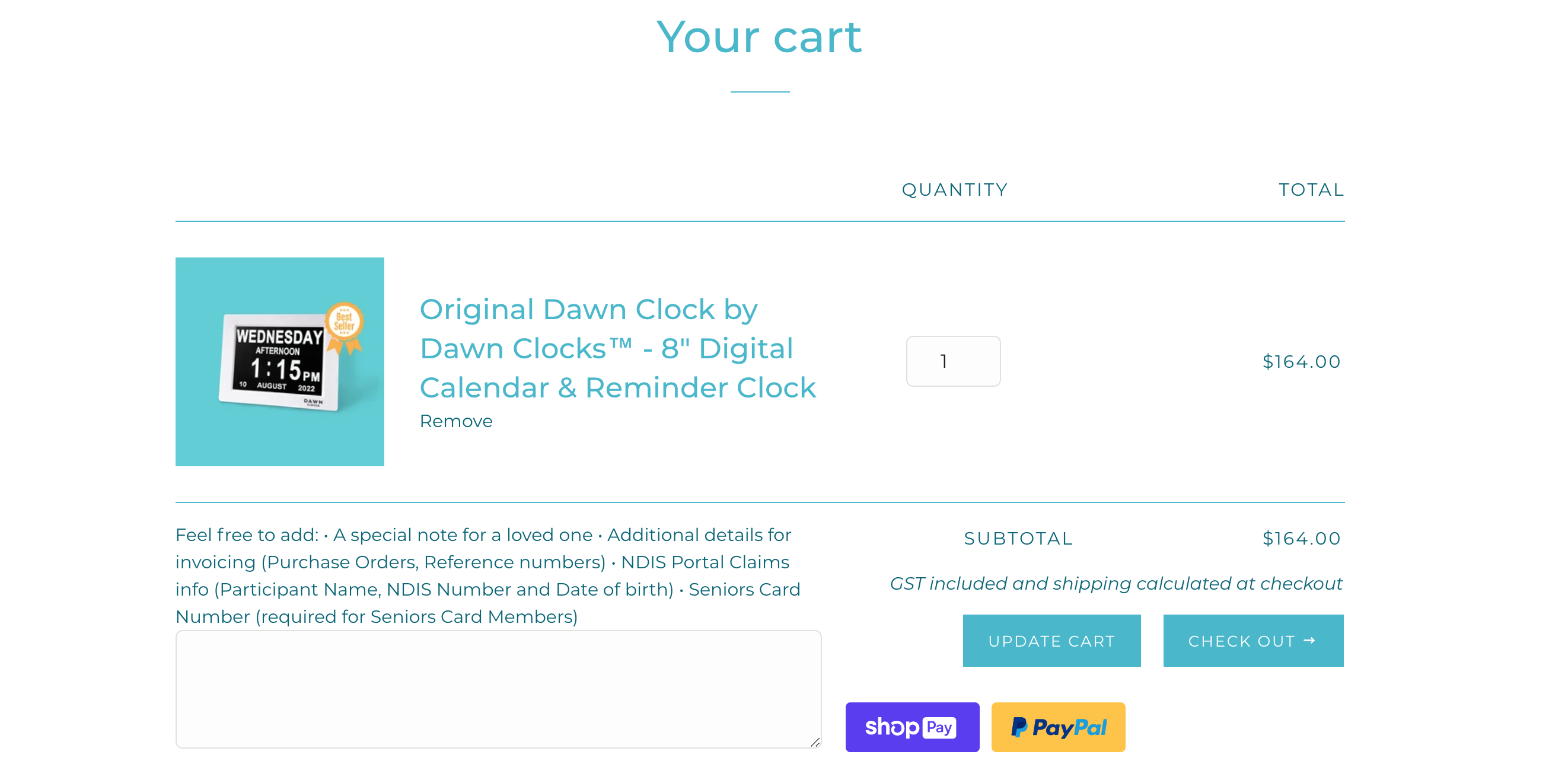Click inside the order note text area
The width and height of the screenshot is (1568, 770).
click(x=499, y=689)
